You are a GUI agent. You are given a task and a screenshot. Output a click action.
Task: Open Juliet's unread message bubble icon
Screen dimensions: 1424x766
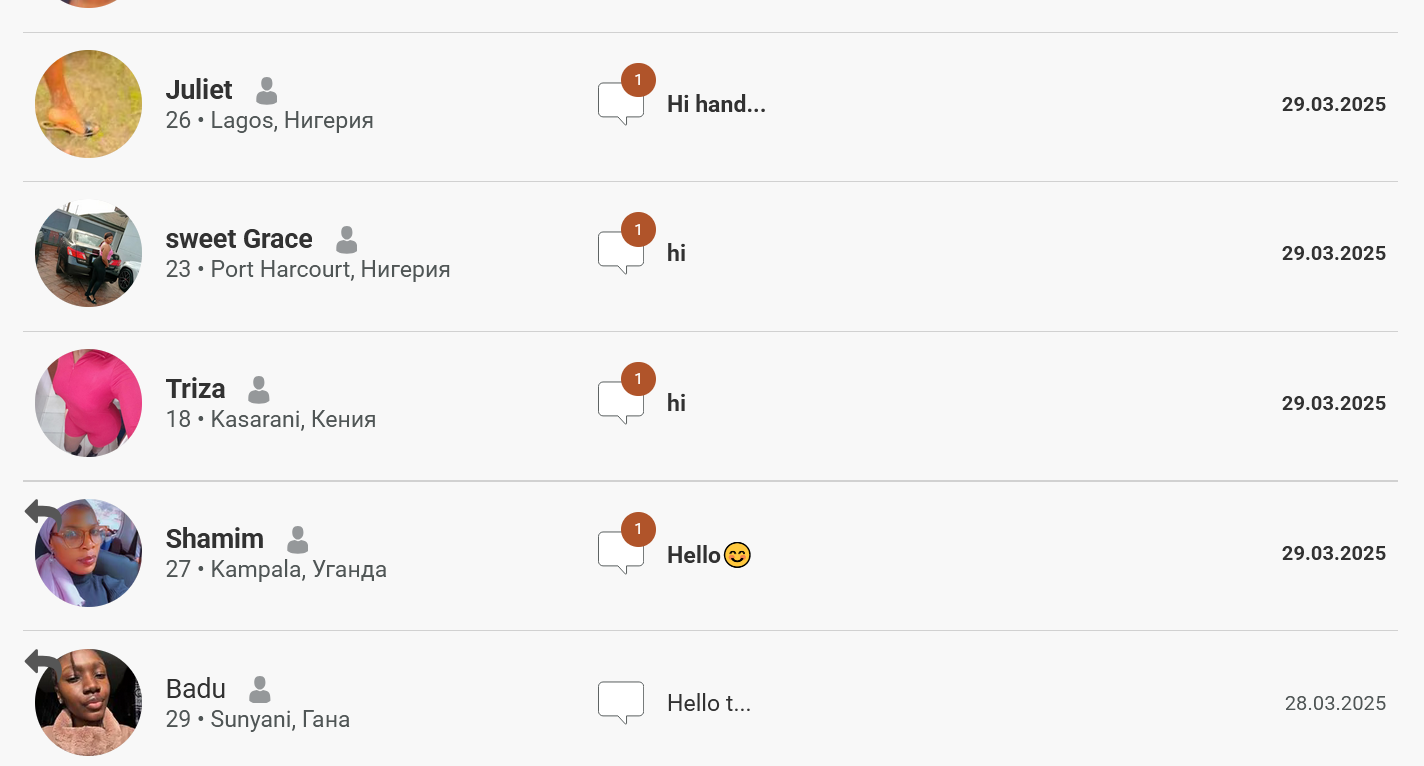[x=621, y=104]
